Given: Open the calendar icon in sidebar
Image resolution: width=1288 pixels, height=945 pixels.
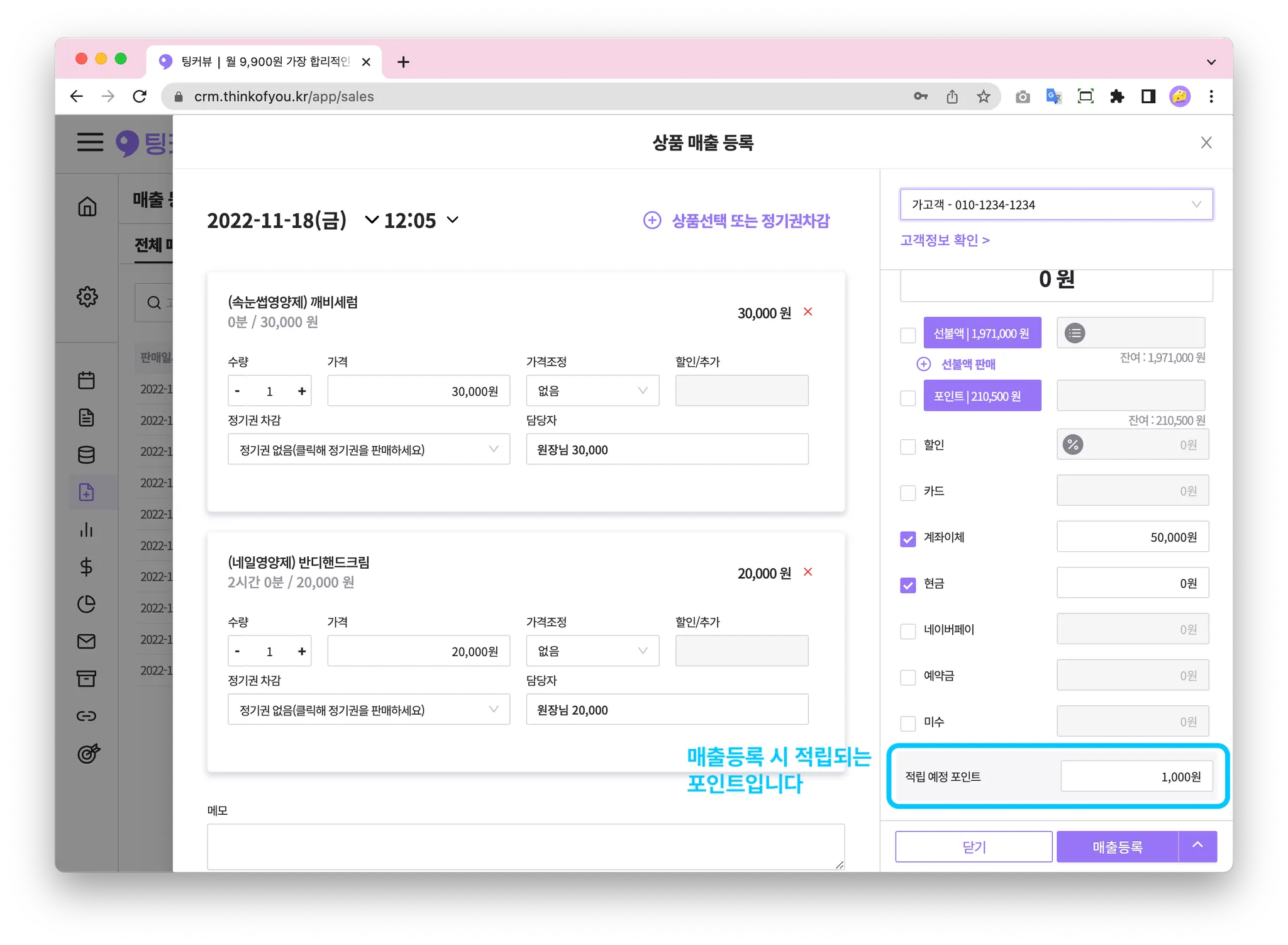Looking at the screenshot, I should (87, 380).
